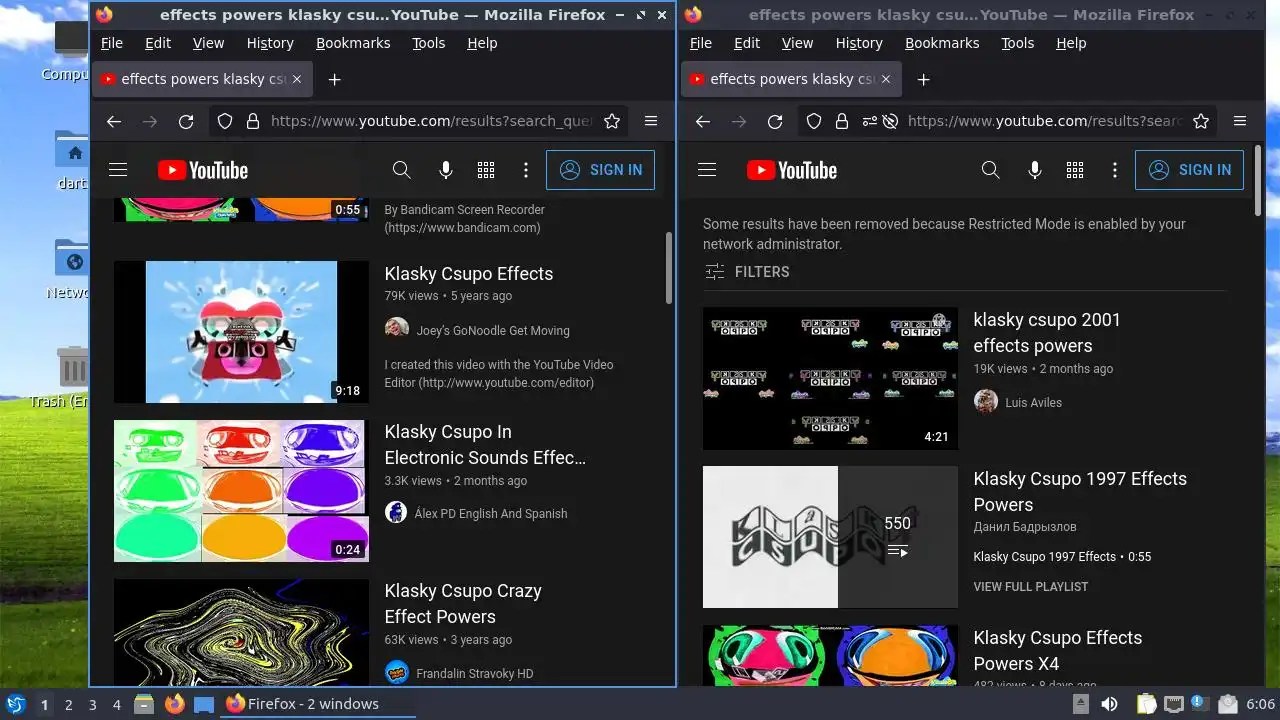Open new tab in right window
Image resolution: width=1280 pixels, height=720 pixels.
[x=924, y=79]
